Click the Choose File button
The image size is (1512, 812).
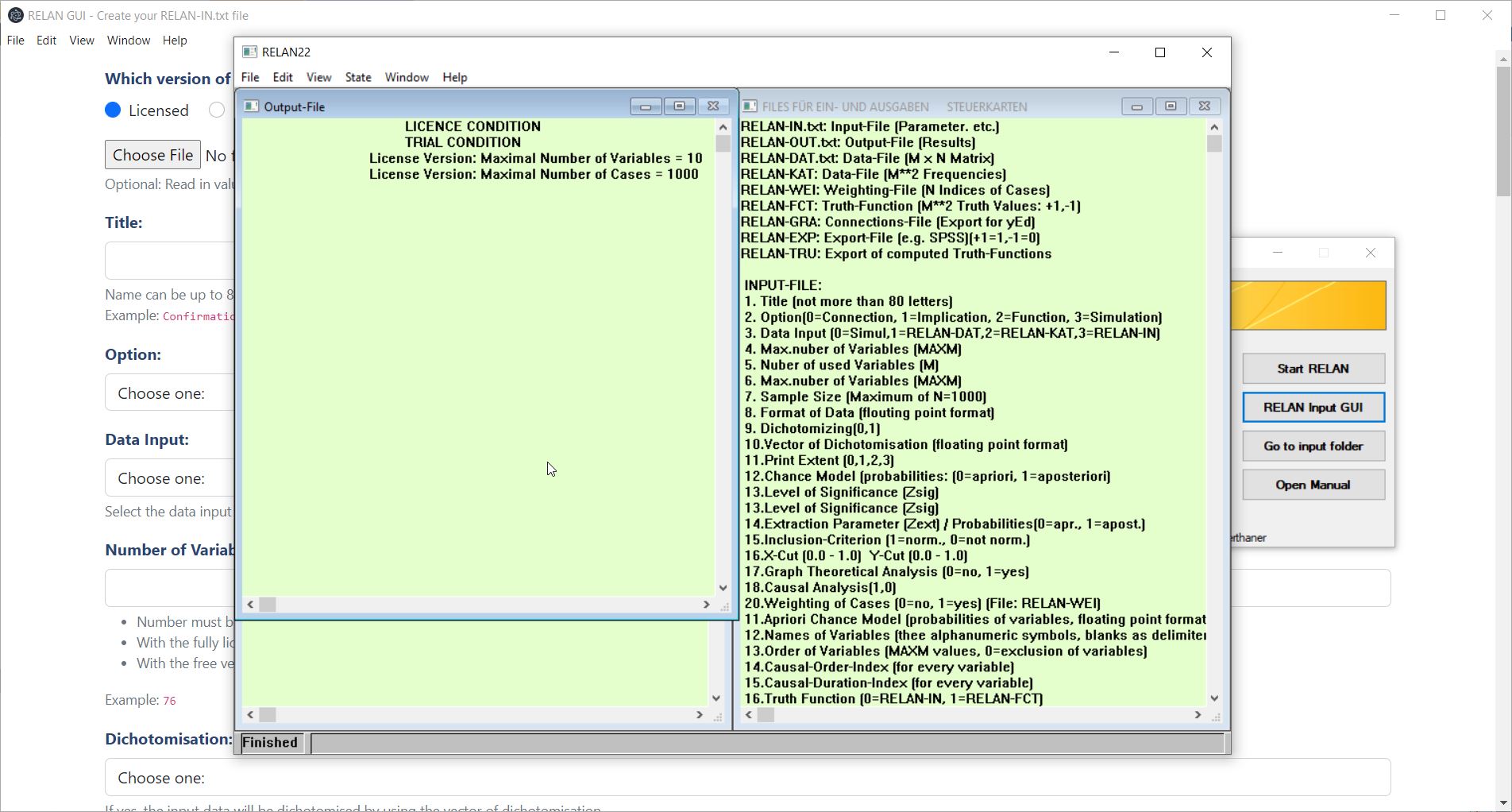pos(152,154)
